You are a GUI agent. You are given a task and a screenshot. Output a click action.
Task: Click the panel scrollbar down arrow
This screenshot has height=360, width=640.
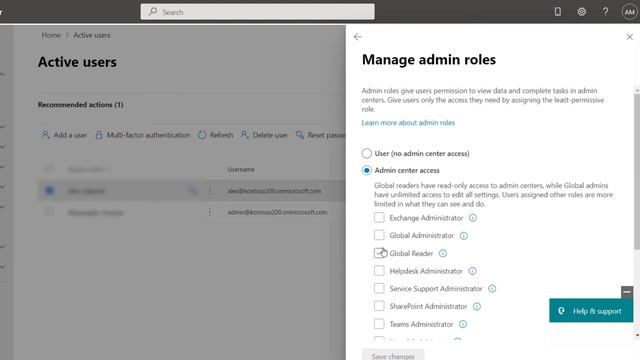[637, 336]
